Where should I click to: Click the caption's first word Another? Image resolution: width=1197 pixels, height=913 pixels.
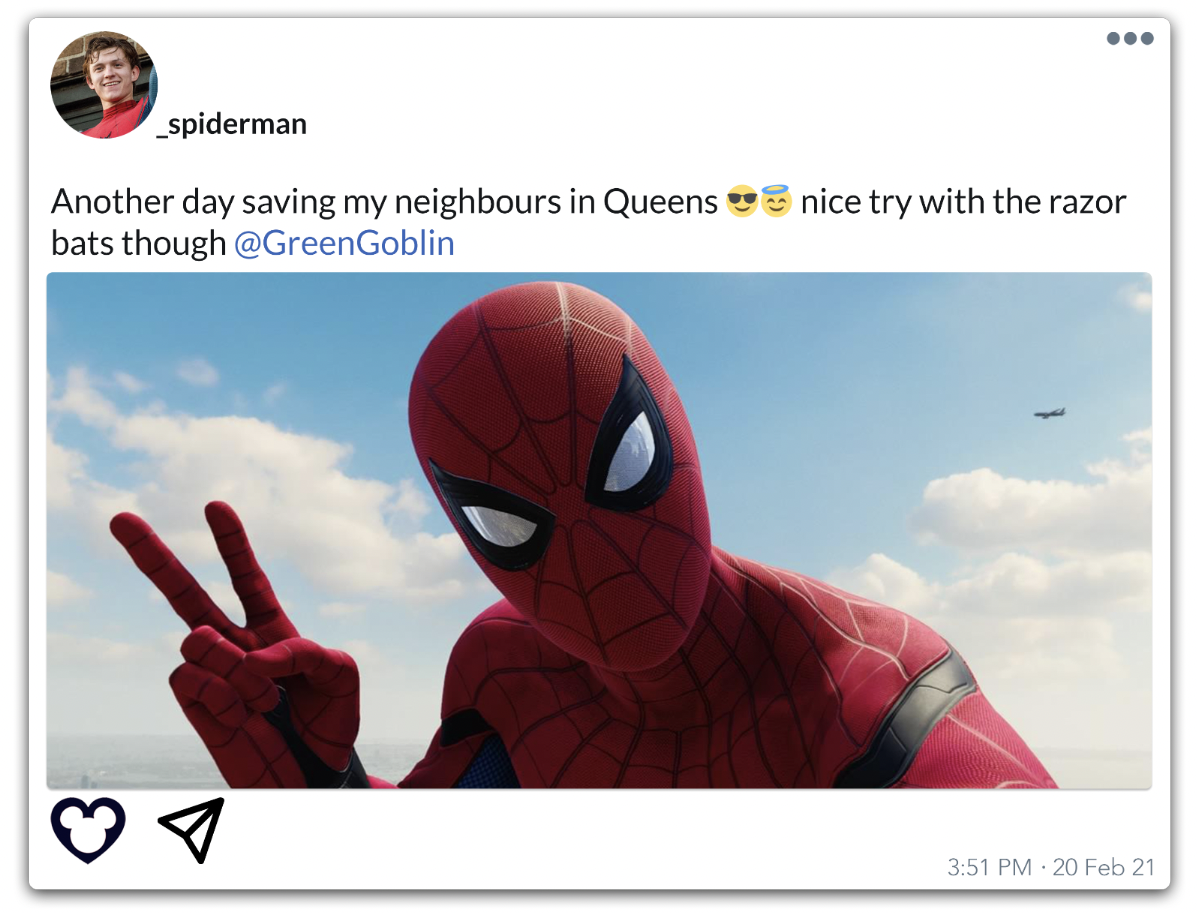pos(112,202)
